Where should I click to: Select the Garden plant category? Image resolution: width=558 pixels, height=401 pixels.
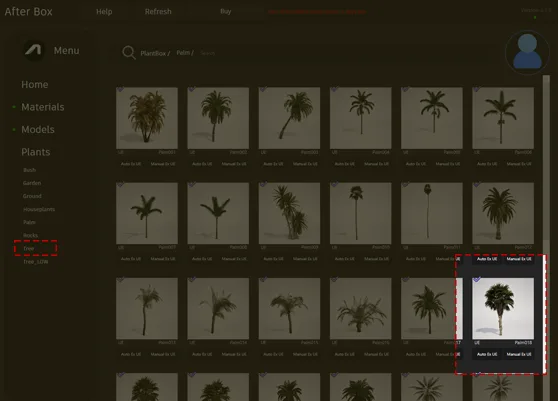32,183
